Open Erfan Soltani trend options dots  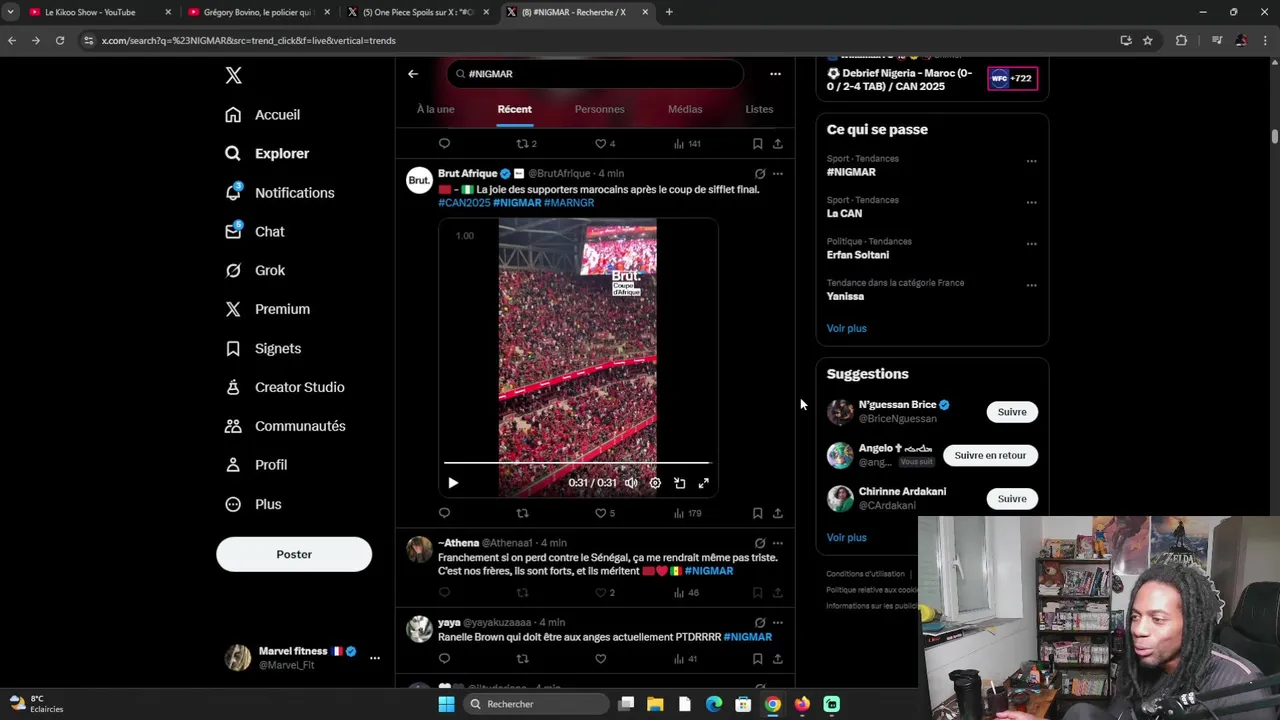(1031, 244)
